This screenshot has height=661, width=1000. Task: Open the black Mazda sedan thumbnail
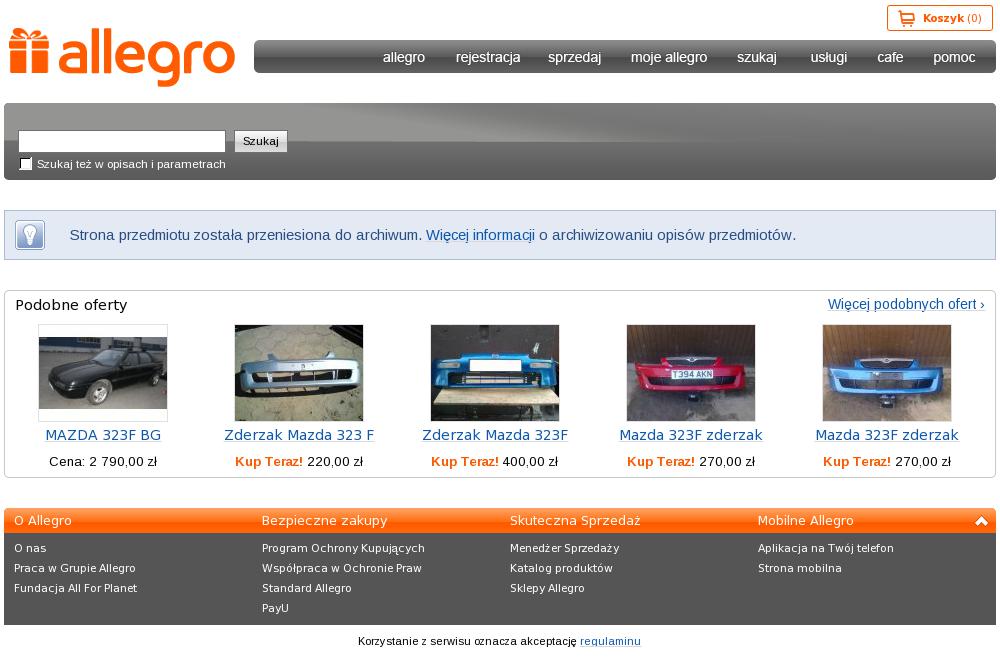coord(103,373)
